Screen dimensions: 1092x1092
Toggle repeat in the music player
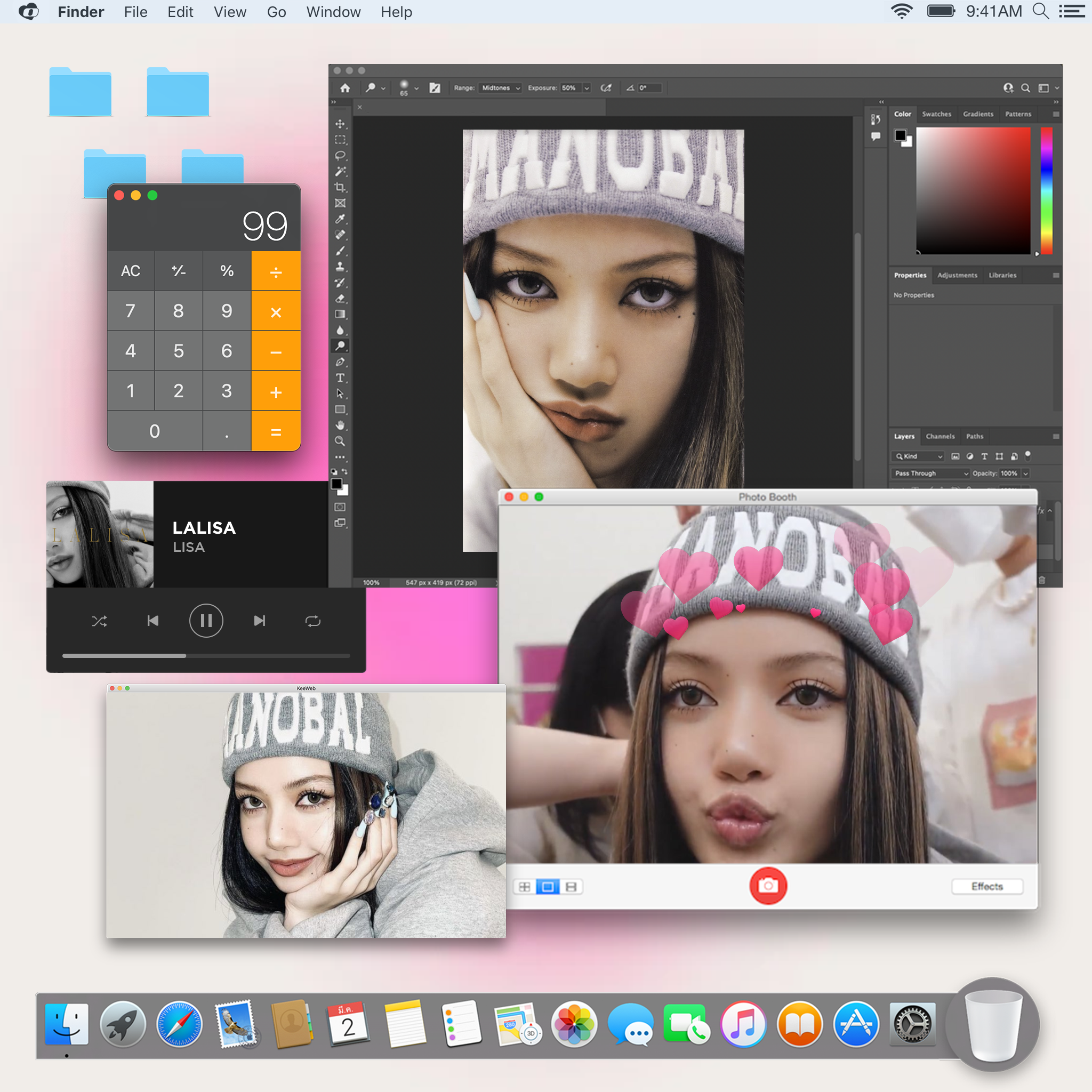pos(312,621)
